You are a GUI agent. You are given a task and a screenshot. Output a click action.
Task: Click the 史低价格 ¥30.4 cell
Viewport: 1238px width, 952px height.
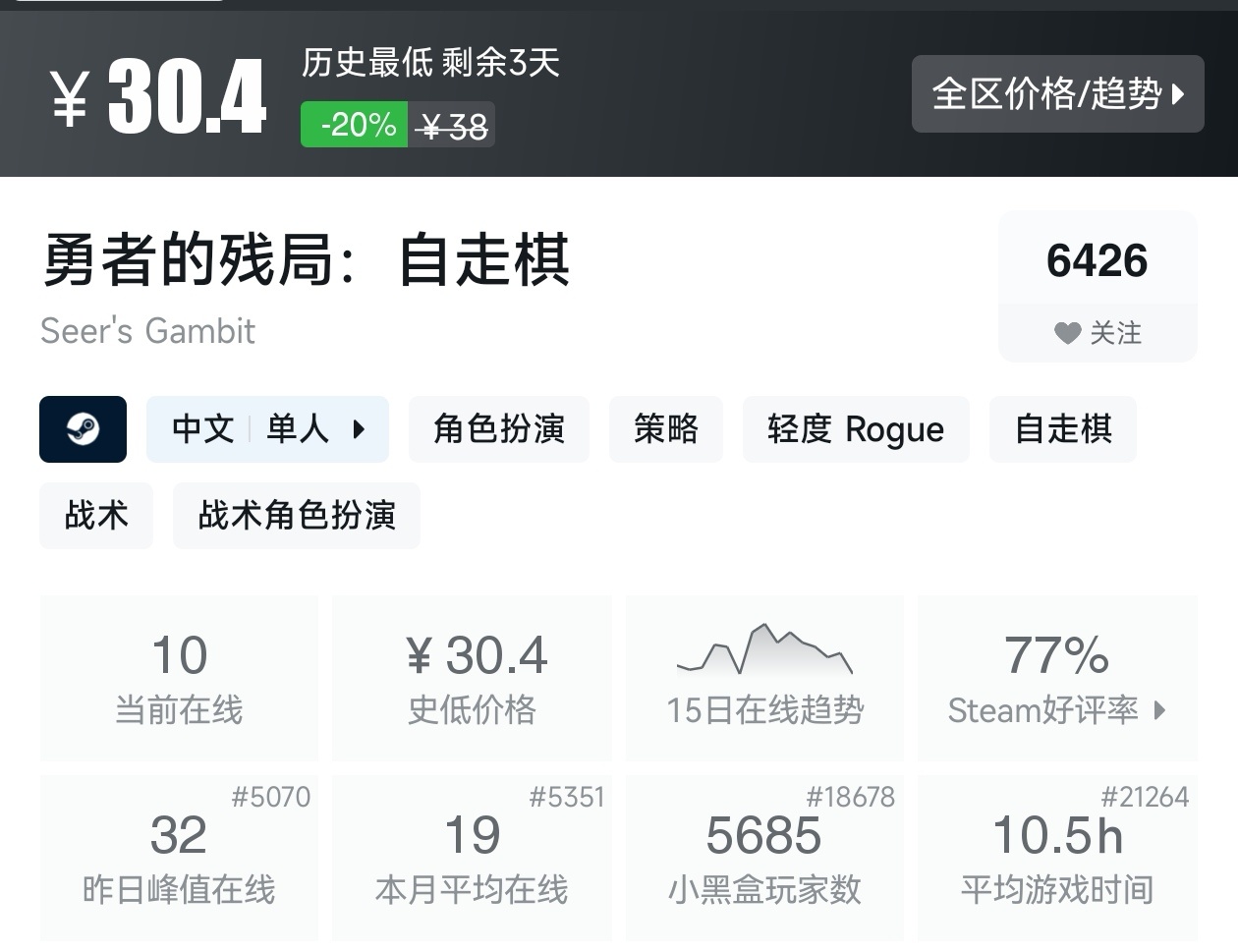coord(473,678)
